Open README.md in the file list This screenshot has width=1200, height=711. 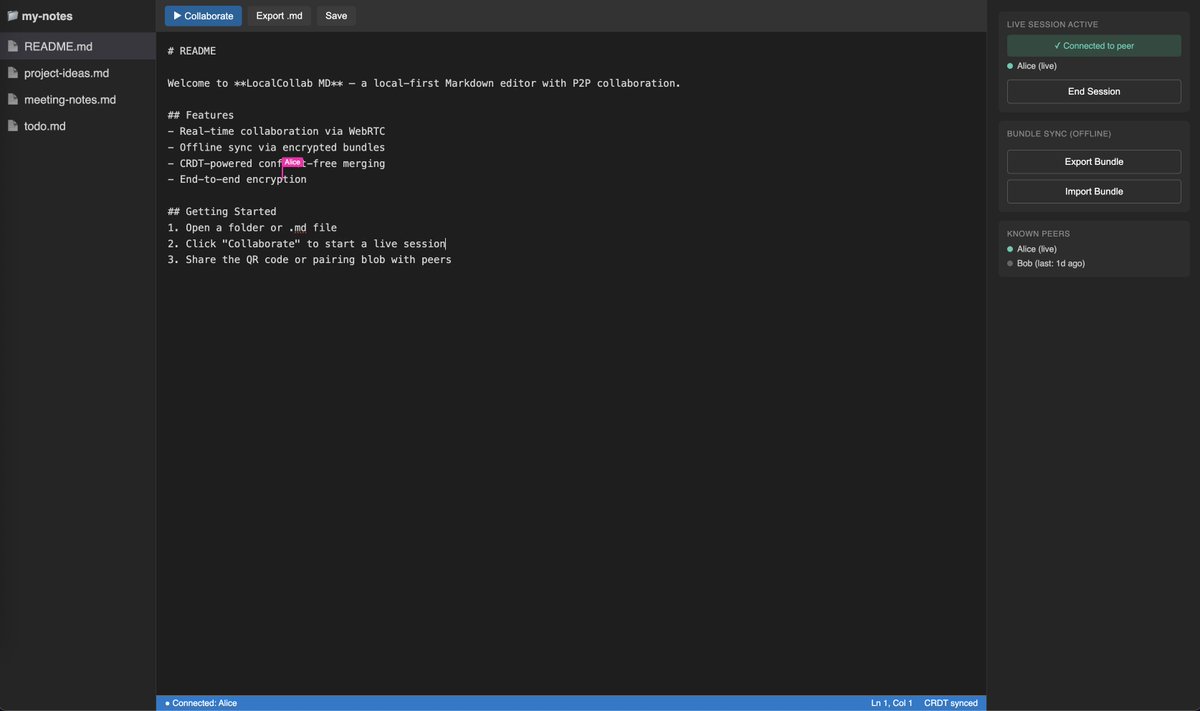[78, 46]
